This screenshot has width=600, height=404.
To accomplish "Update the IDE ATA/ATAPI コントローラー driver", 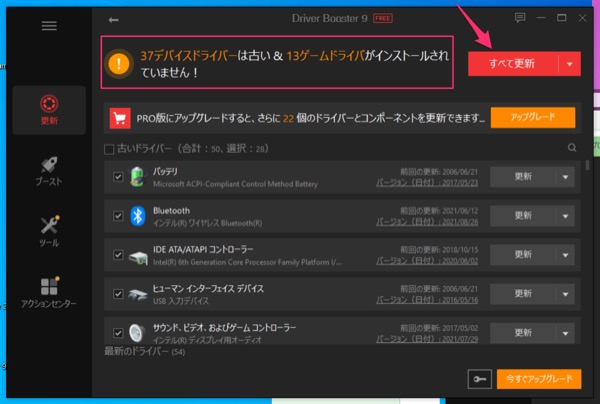I will (x=523, y=255).
